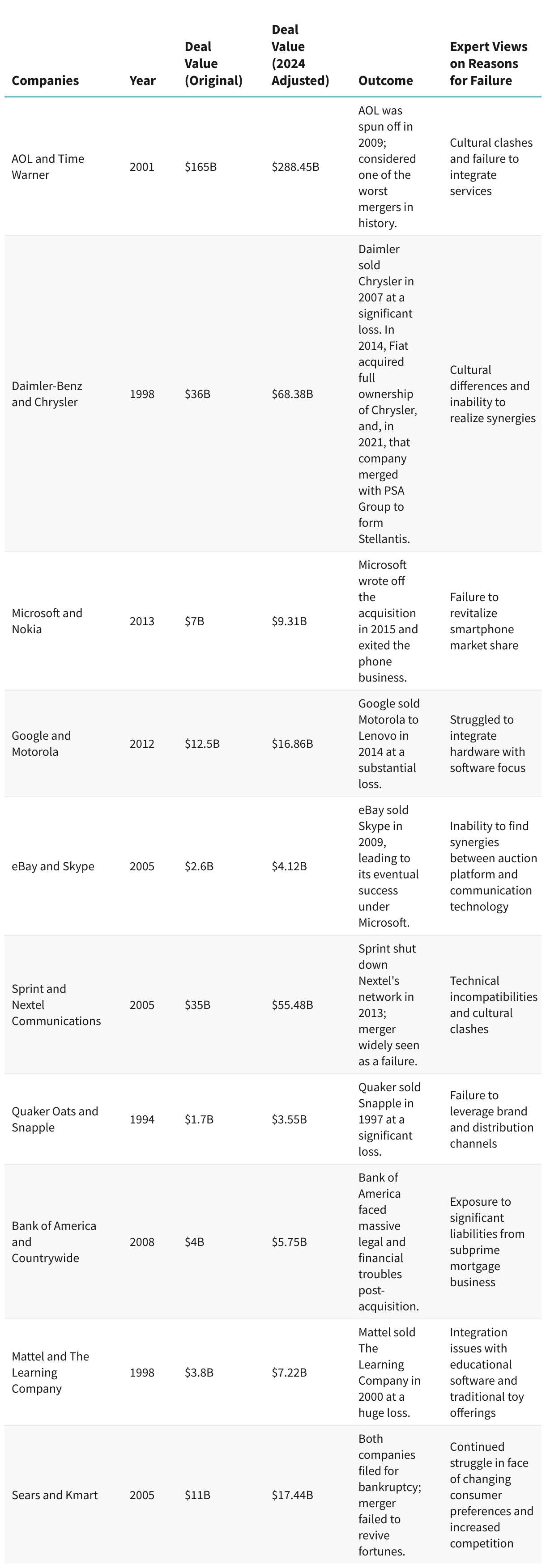Click the Sprint and Nextel Communications cell
Screen dimensions: 546x1568
coord(56,1005)
